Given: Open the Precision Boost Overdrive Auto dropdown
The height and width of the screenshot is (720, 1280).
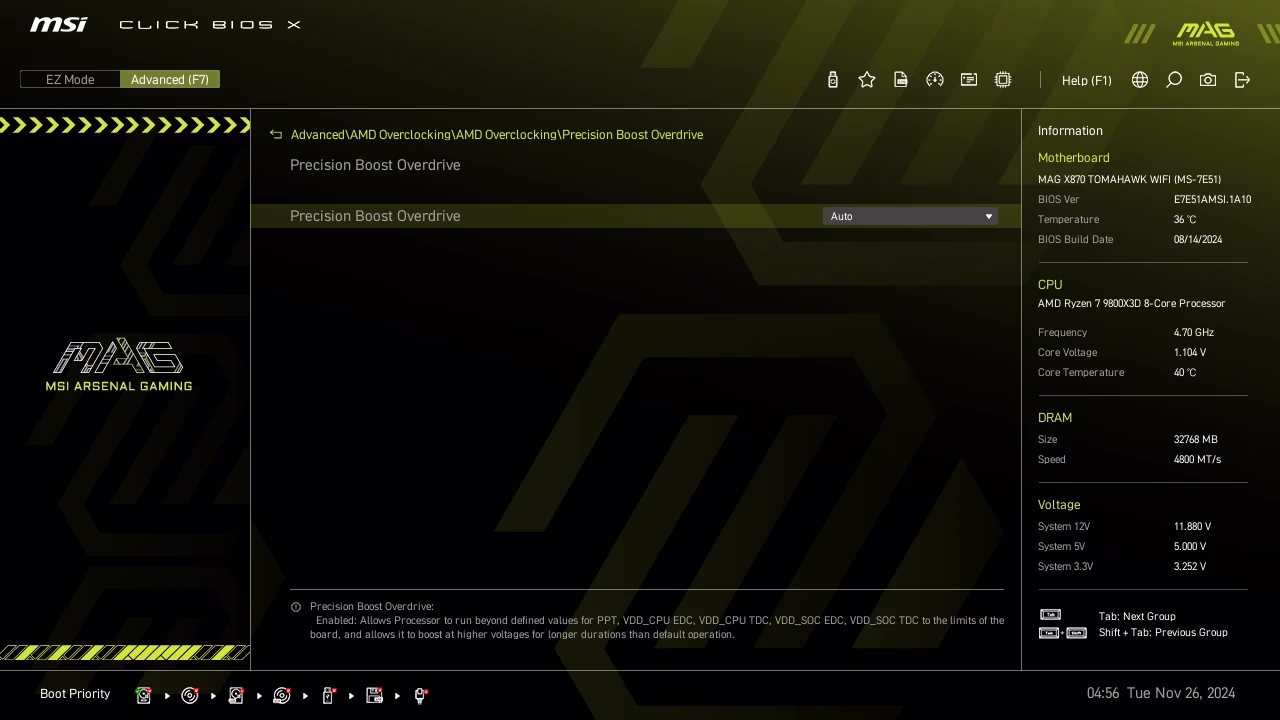Looking at the screenshot, I should click(910, 216).
